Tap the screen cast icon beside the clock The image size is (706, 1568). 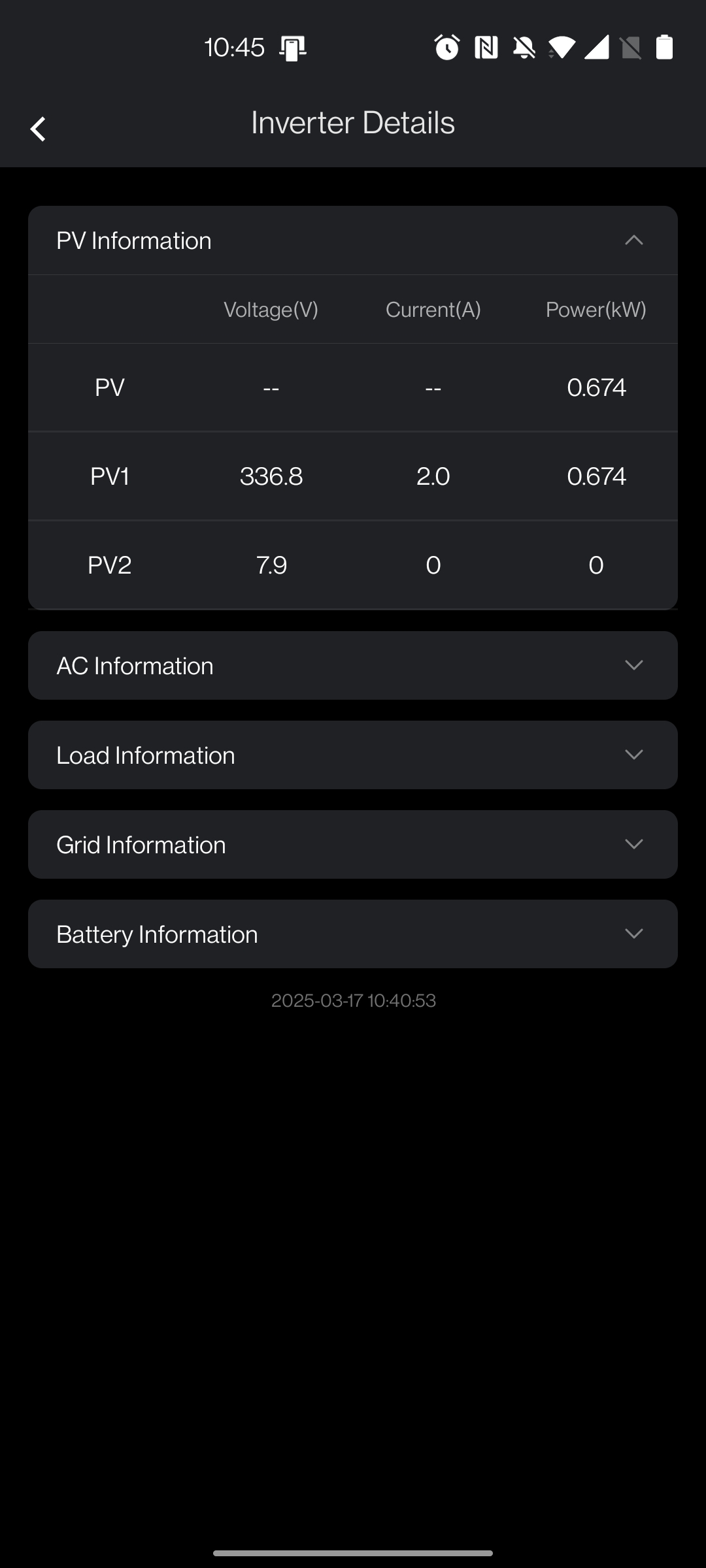click(x=292, y=48)
